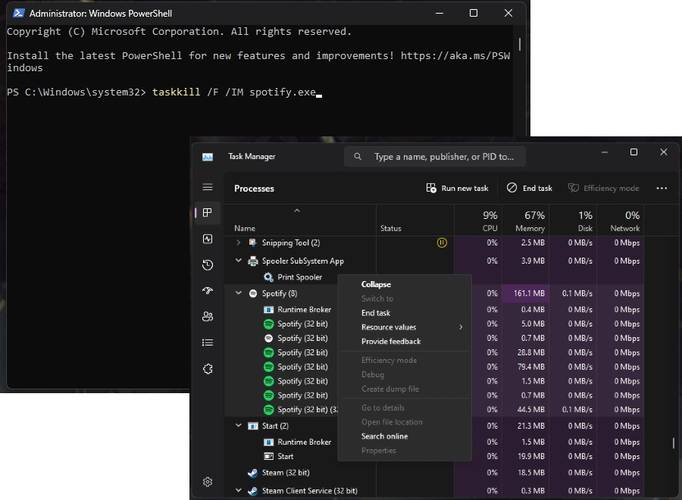682x500 pixels.
Task: Click the 161.1 MB memory cell for Spotify
Action: click(526, 293)
